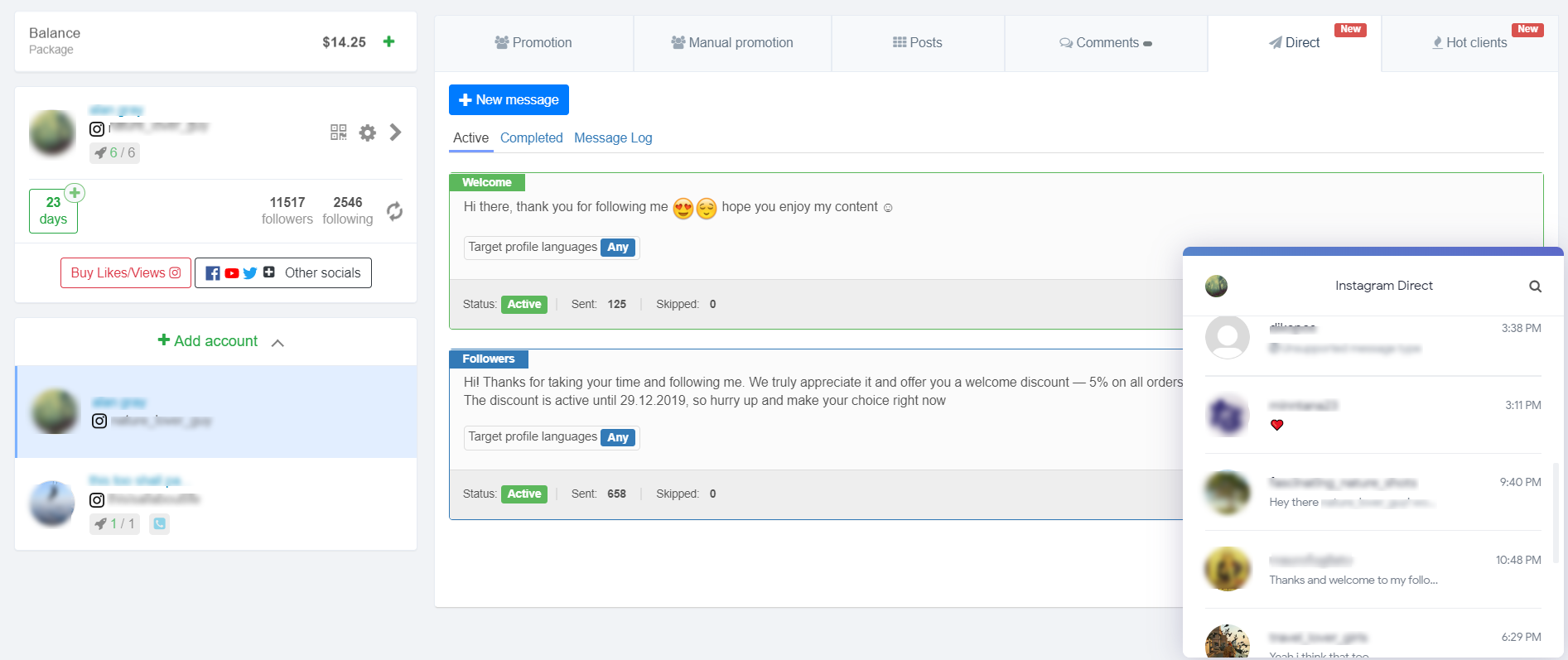This screenshot has height=660, width=1568.
Task: Select the highlighted nature lover account row
Action: 216,412
